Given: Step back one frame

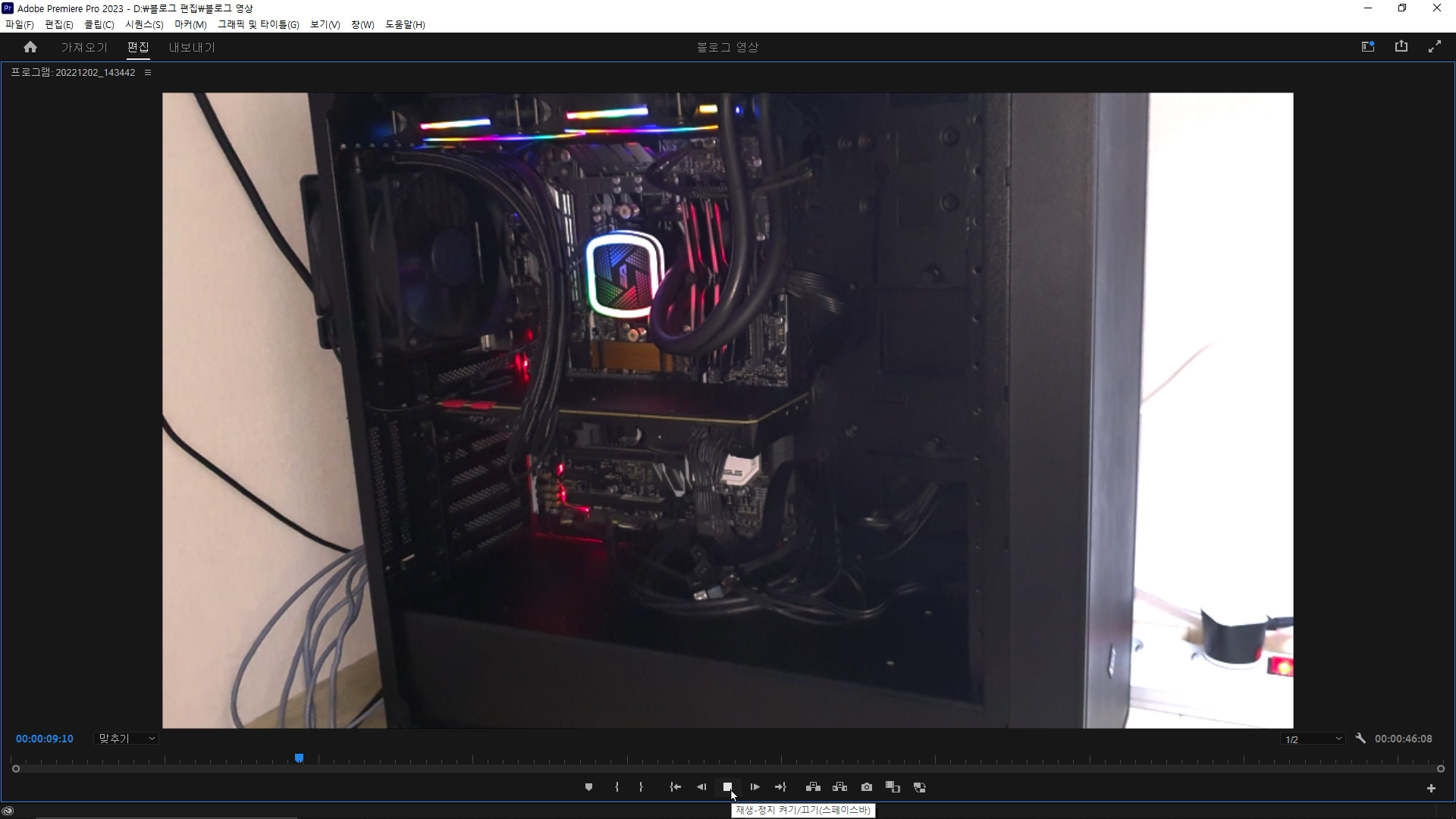Looking at the screenshot, I should [701, 787].
